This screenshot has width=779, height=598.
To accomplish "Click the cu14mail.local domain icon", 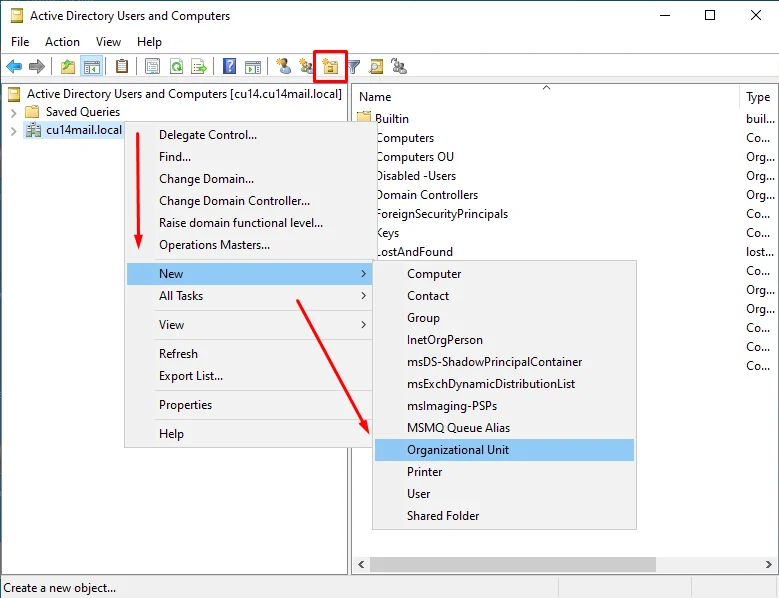I will (33, 130).
